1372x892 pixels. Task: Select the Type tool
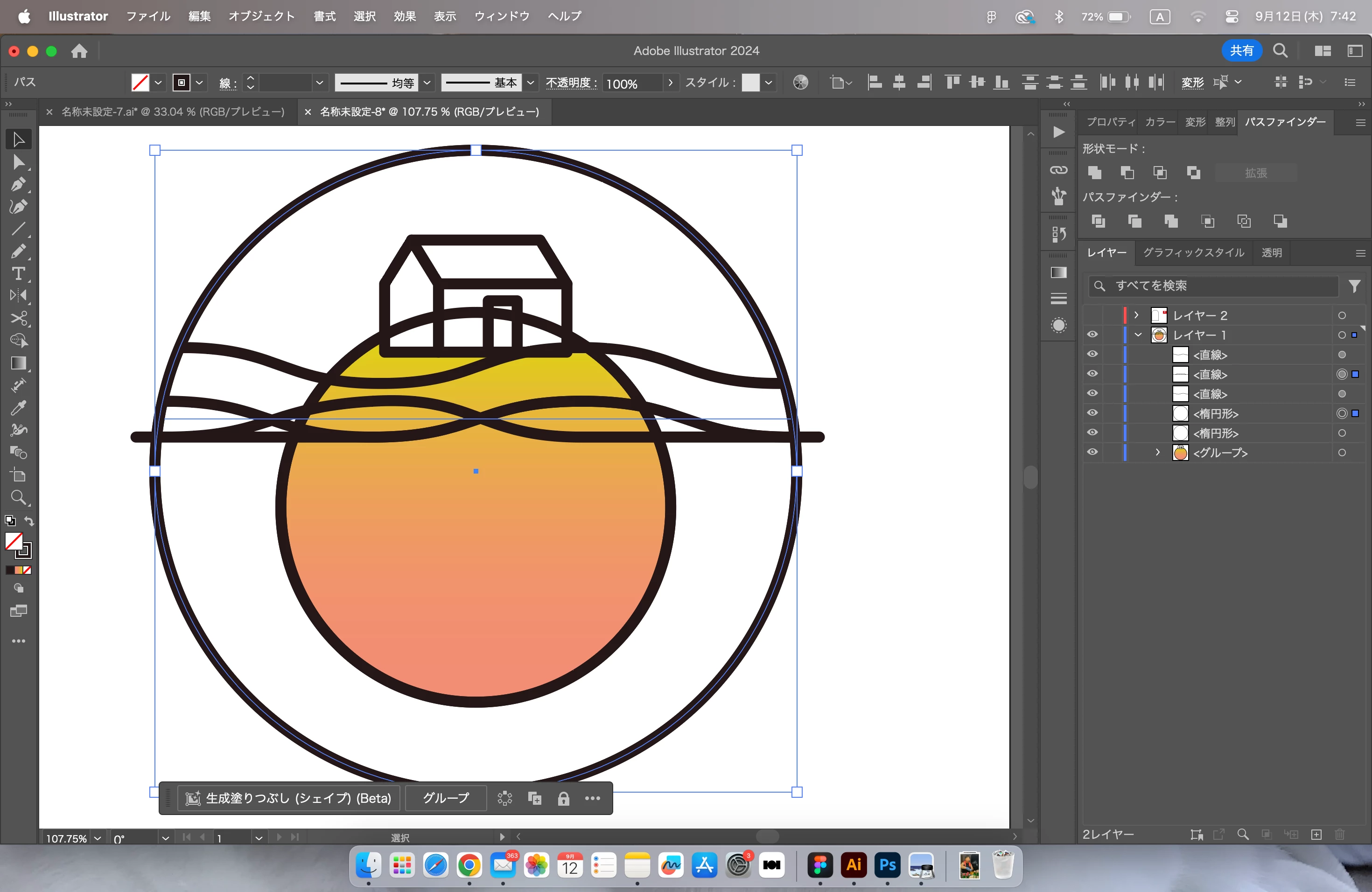(x=19, y=274)
